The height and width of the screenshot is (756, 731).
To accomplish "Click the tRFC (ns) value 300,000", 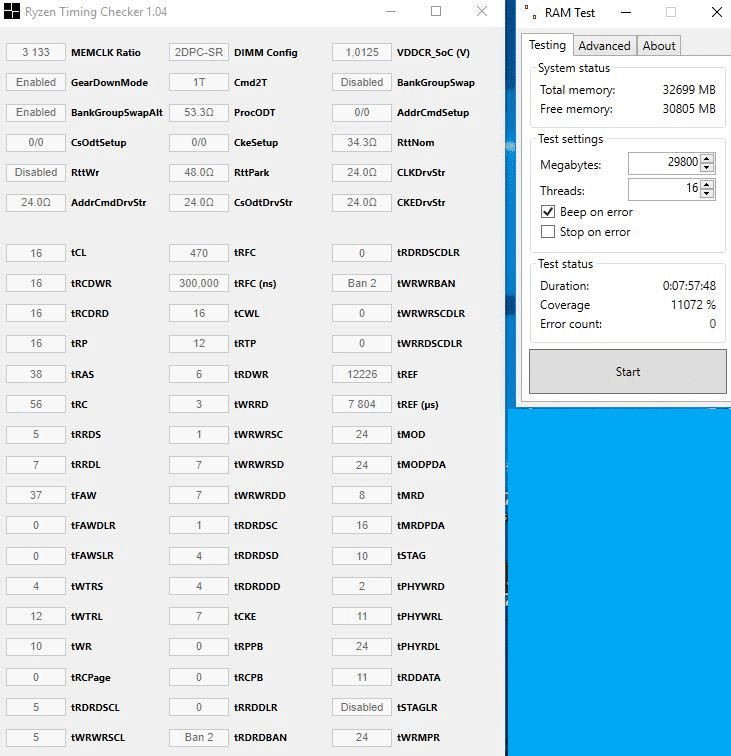I will click(x=199, y=283).
